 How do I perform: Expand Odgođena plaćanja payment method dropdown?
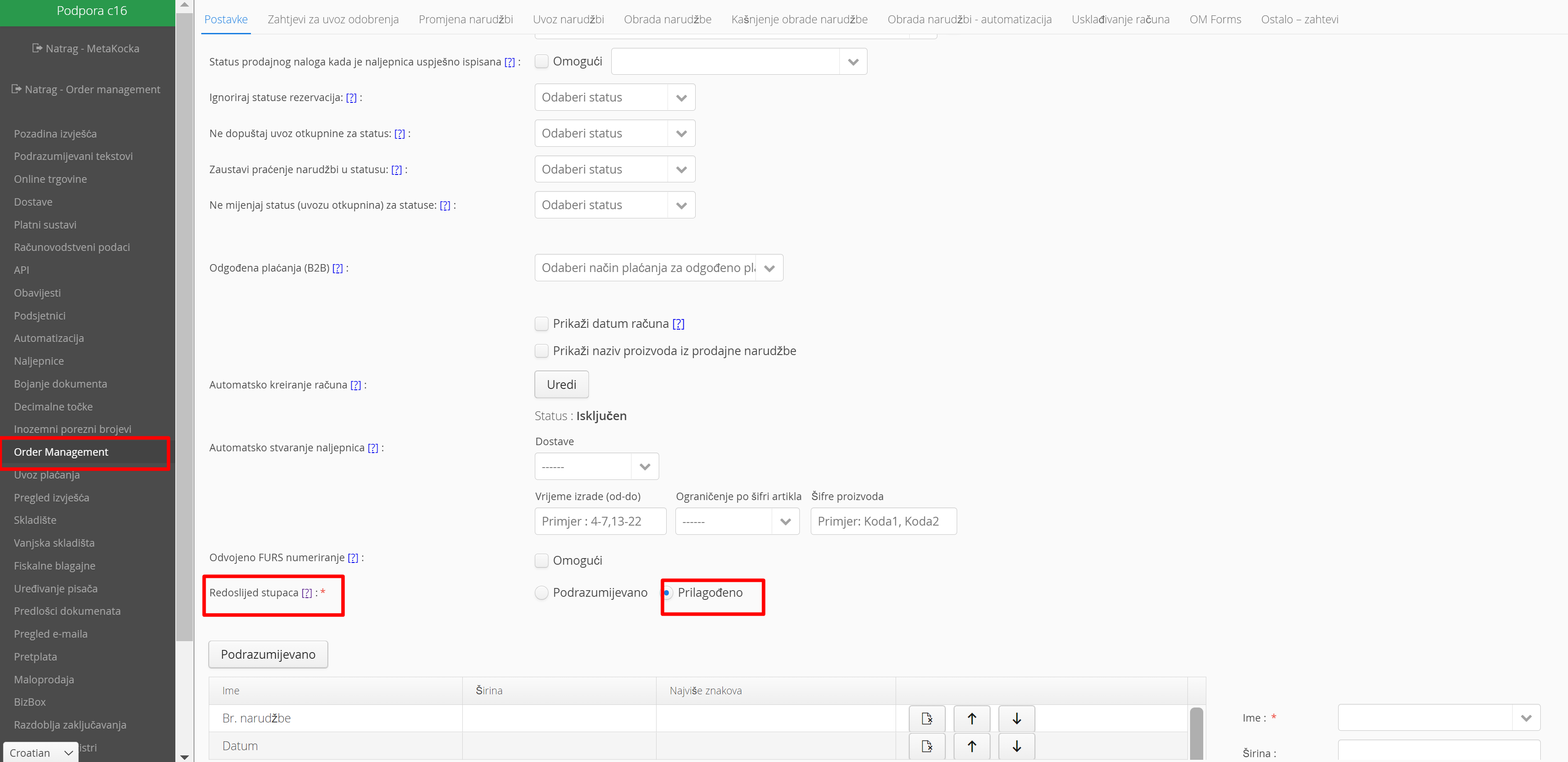coord(658,268)
